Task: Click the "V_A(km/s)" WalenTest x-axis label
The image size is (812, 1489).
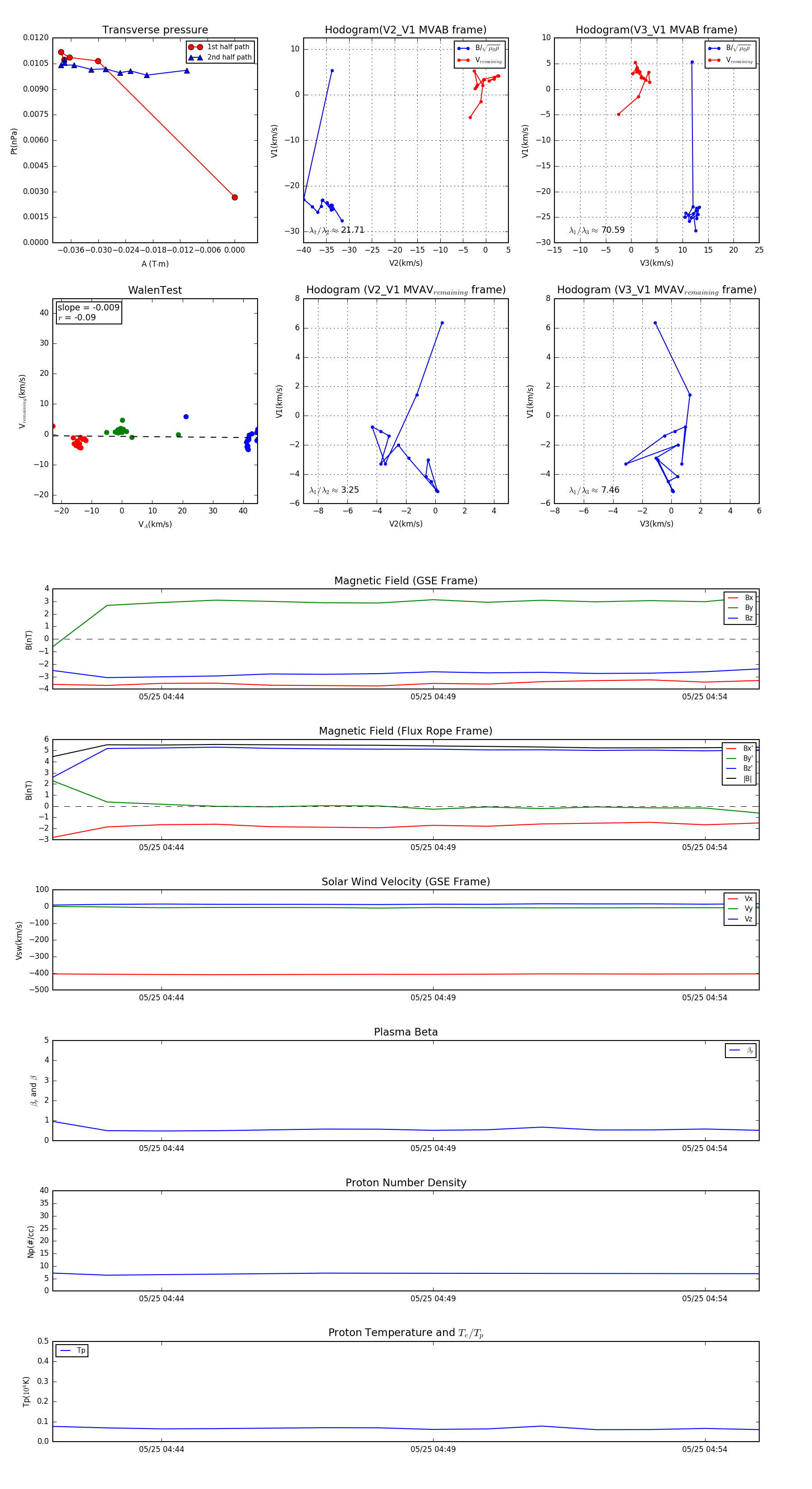Action: (x=155, y=524)
